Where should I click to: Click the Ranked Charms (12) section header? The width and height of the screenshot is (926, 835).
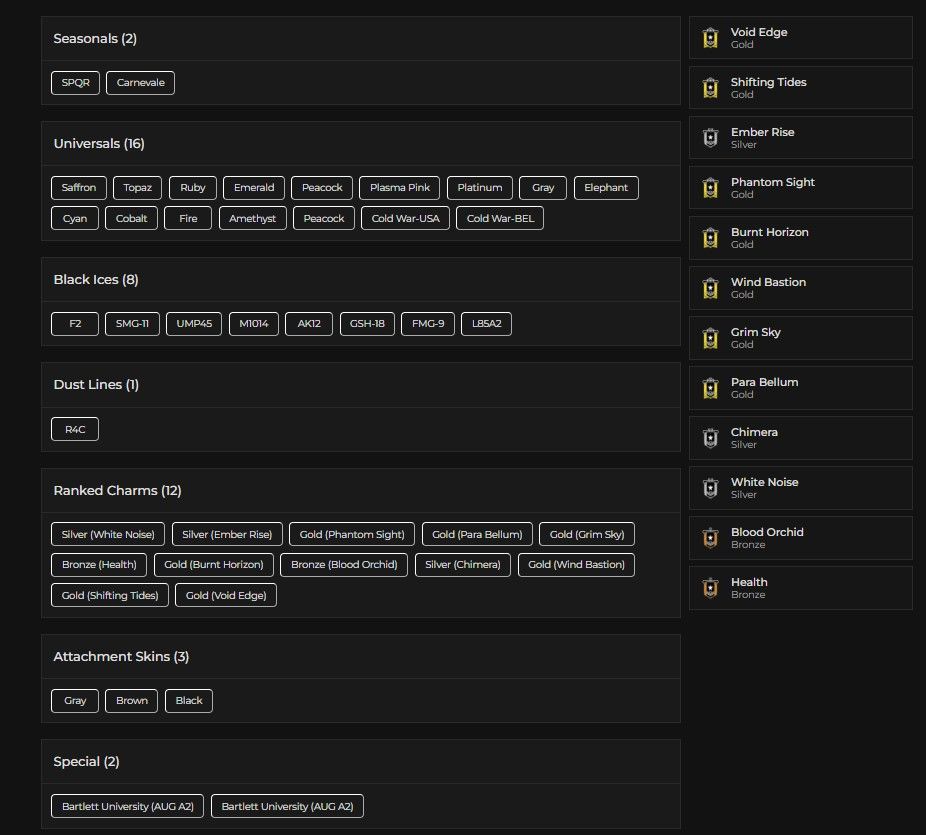coord(118,491)
